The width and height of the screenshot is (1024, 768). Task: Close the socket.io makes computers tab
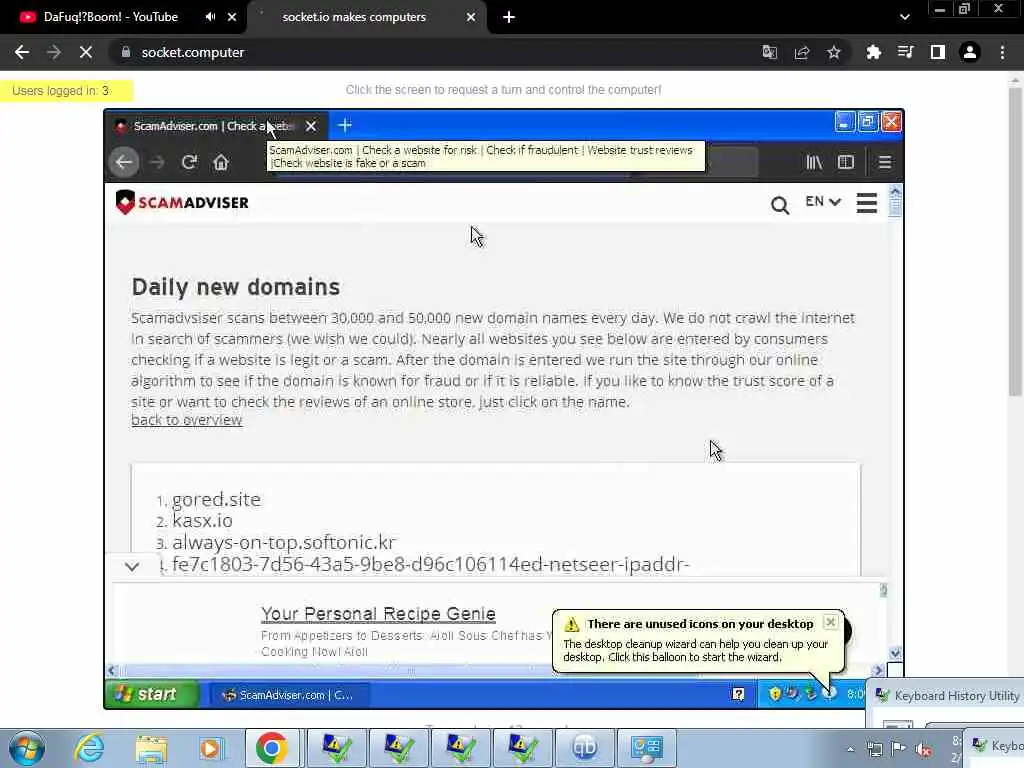pos(471,17)
